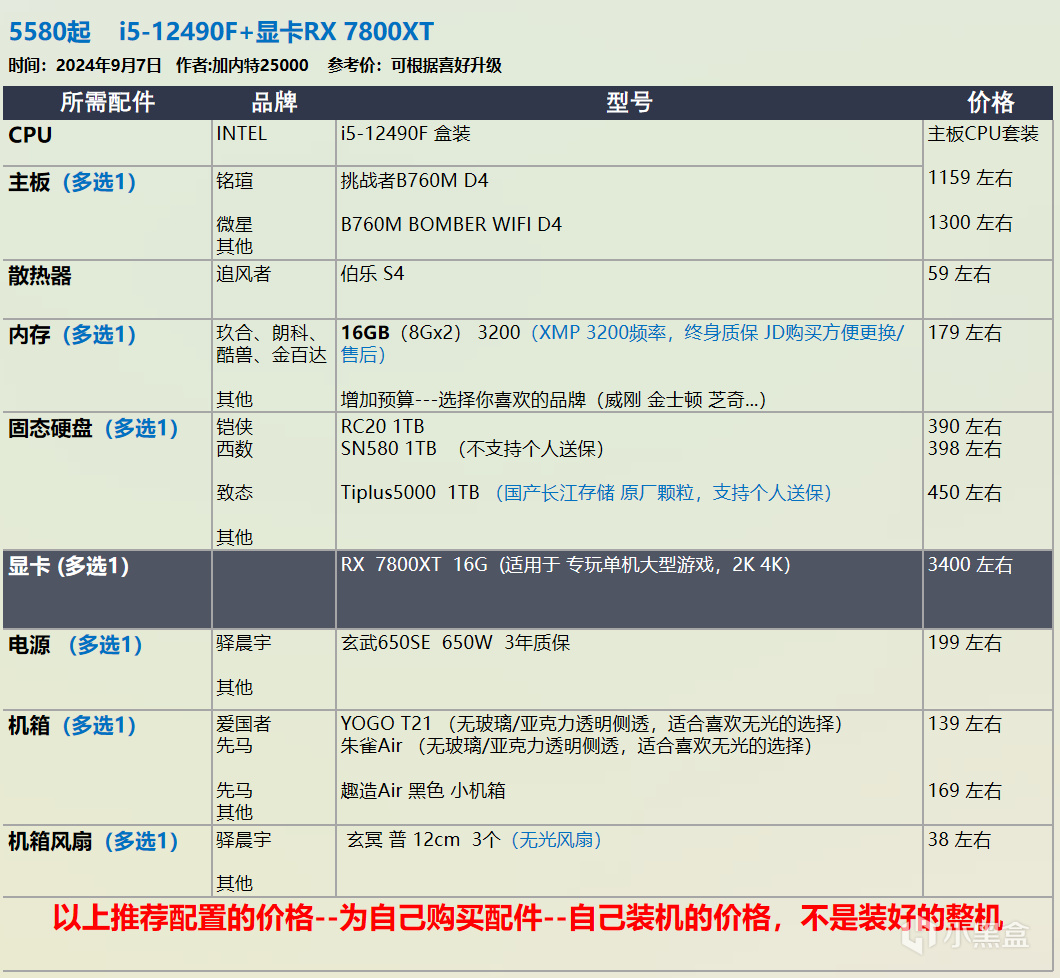This screenshot has width=1060, height=978.
Task: Click the '169 左右' case price
Action: (x=965, y=790)
